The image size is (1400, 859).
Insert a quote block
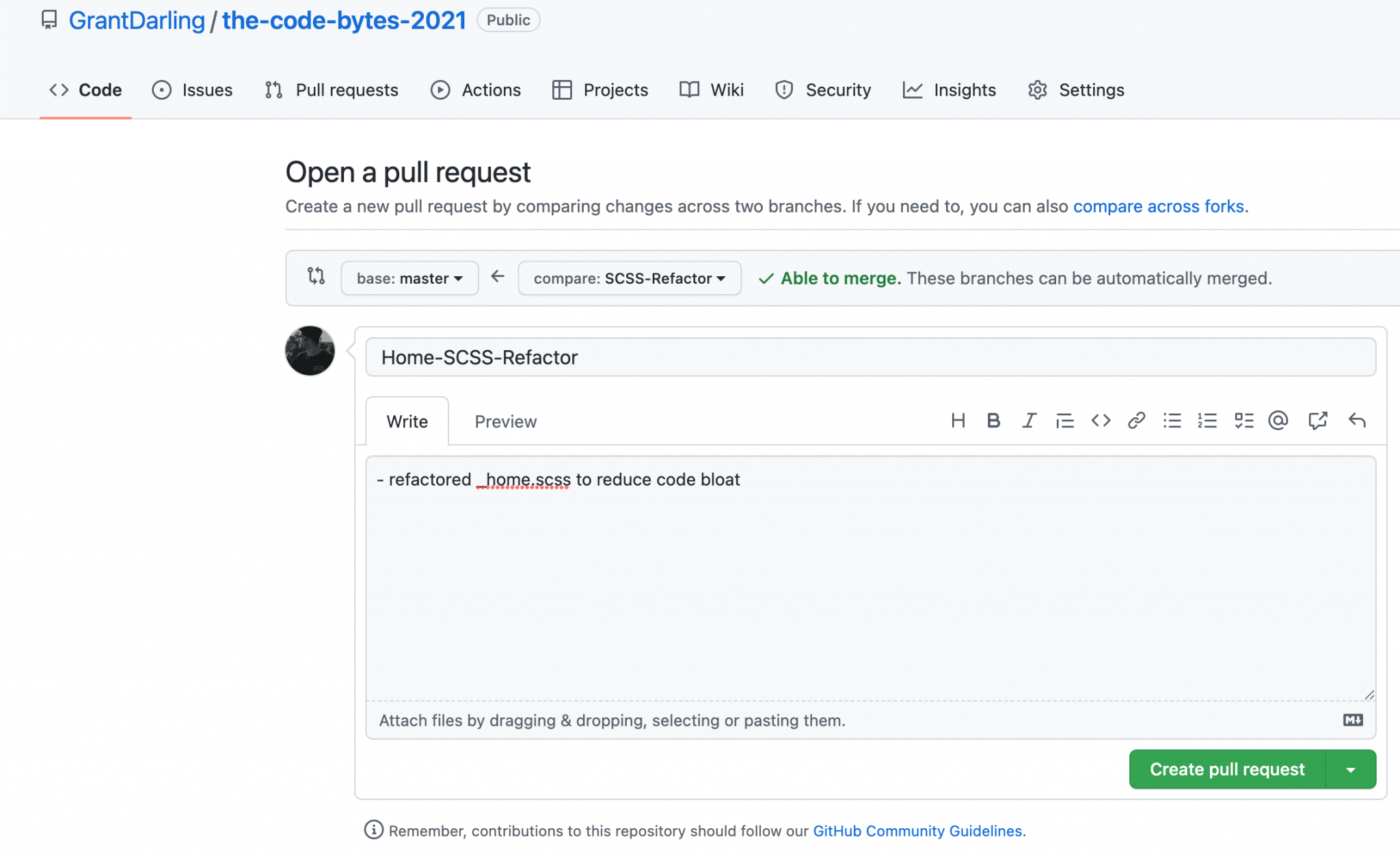tap(1065, 421)
